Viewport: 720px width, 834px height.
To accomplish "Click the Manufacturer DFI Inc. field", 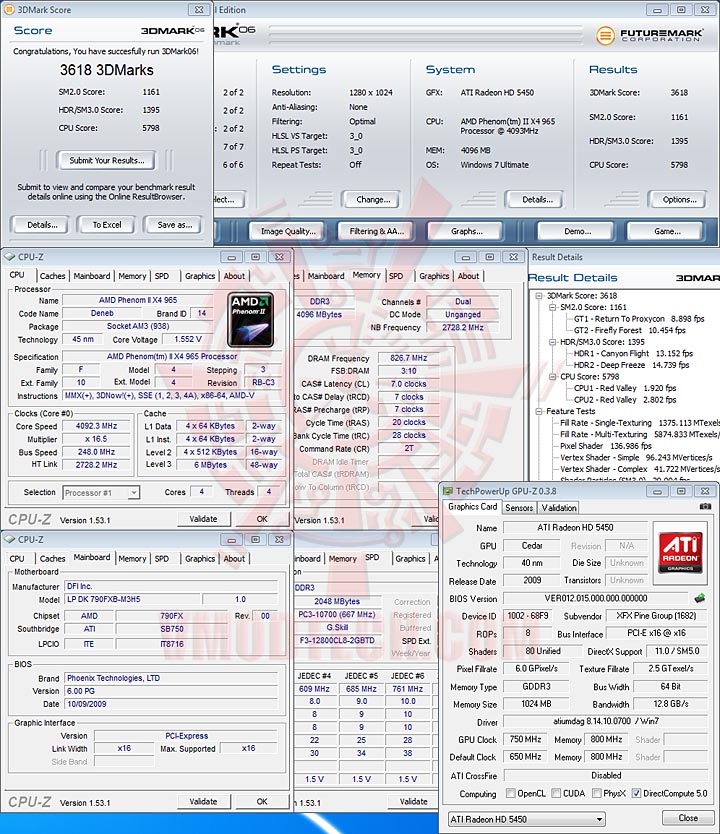I will [x=171, y=586].
